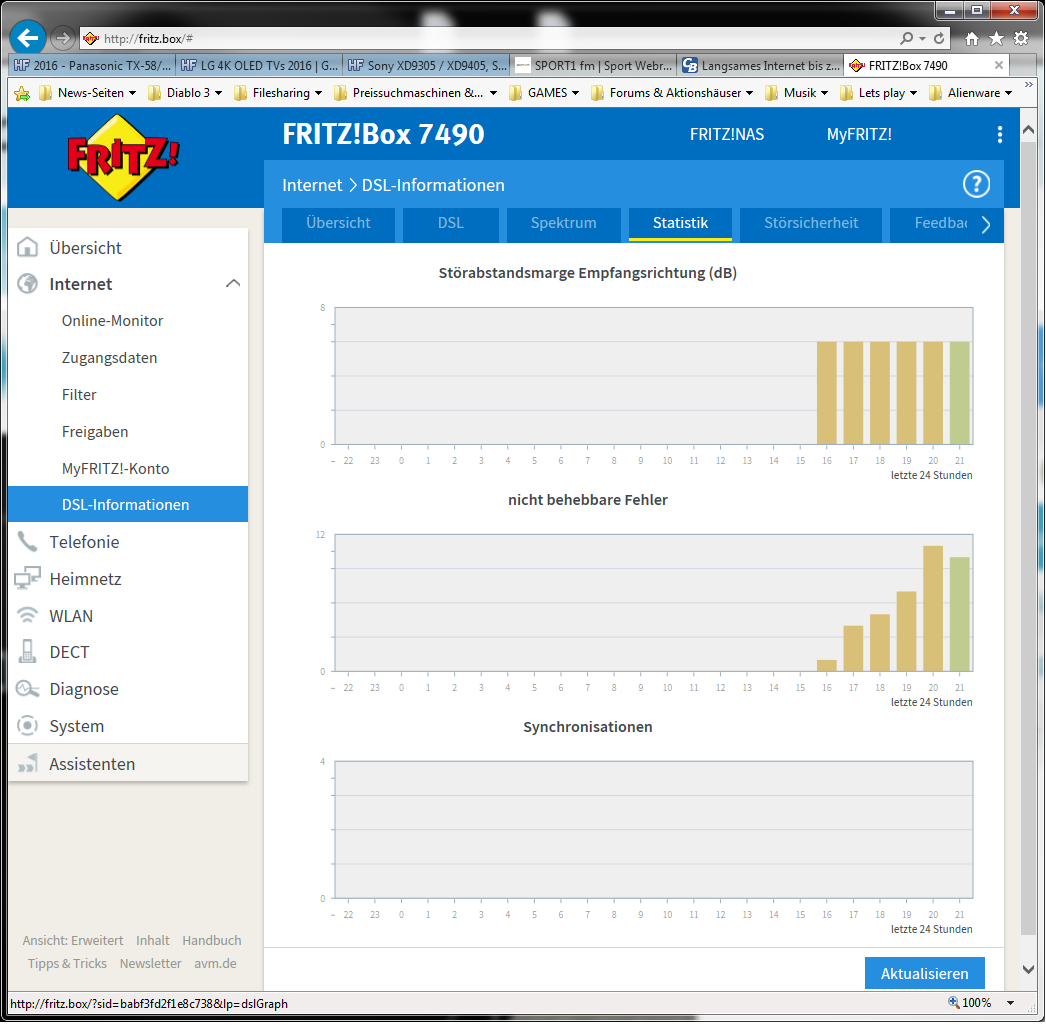Click the globe icon next to Internet
Viewport: 1046px width, 1025px height.
click(27, 284)
